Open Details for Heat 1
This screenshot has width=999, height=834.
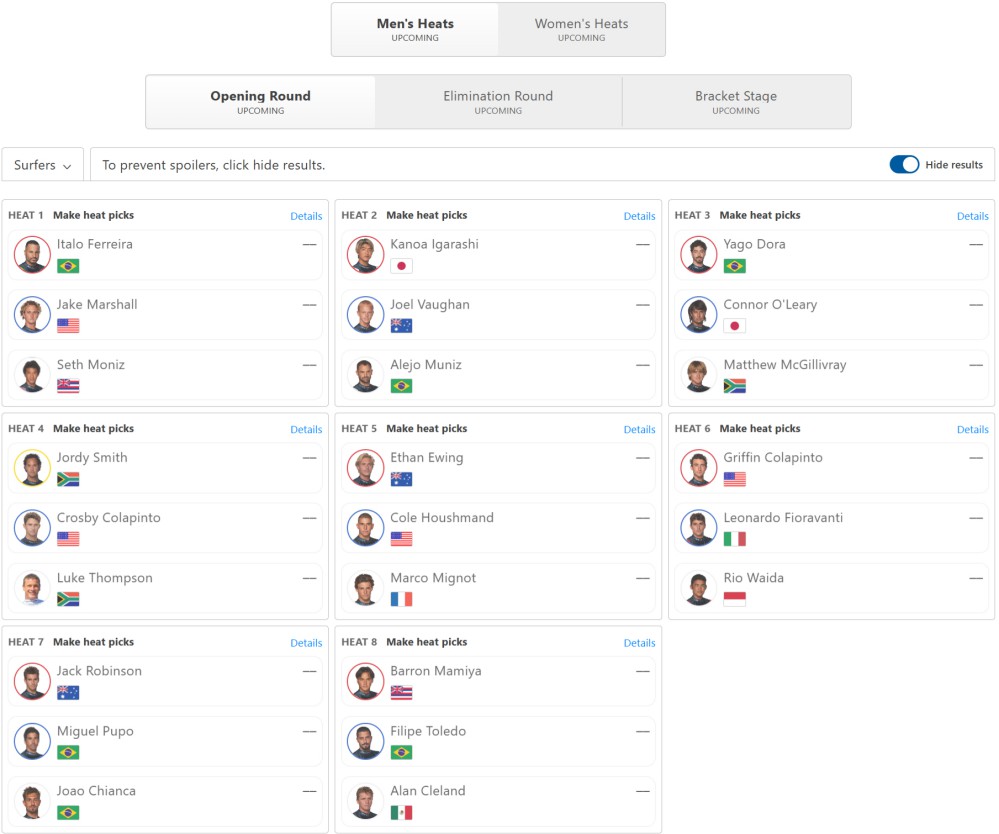pos(306,216)
